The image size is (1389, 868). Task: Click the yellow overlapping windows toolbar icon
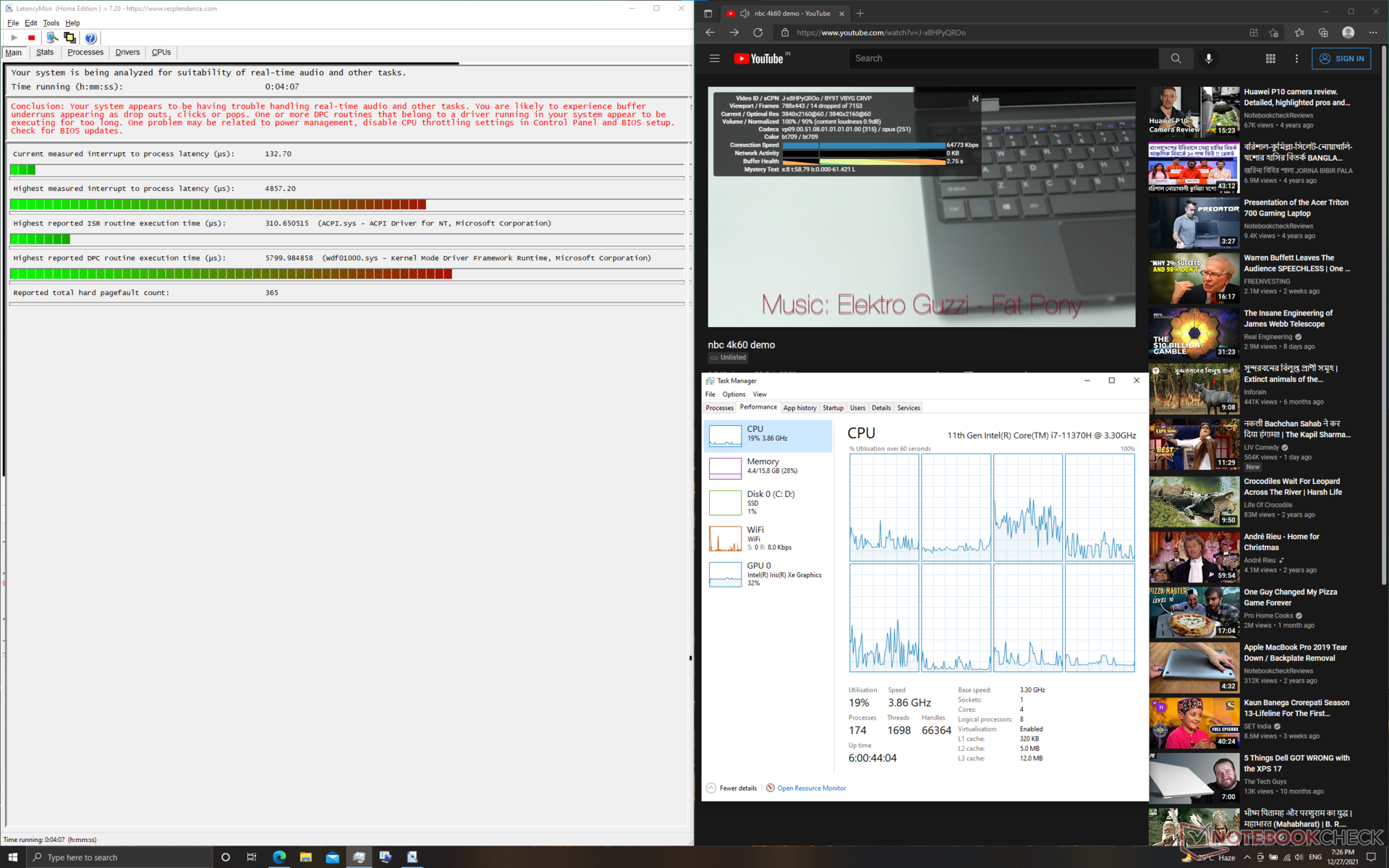(x=69, y=38)
